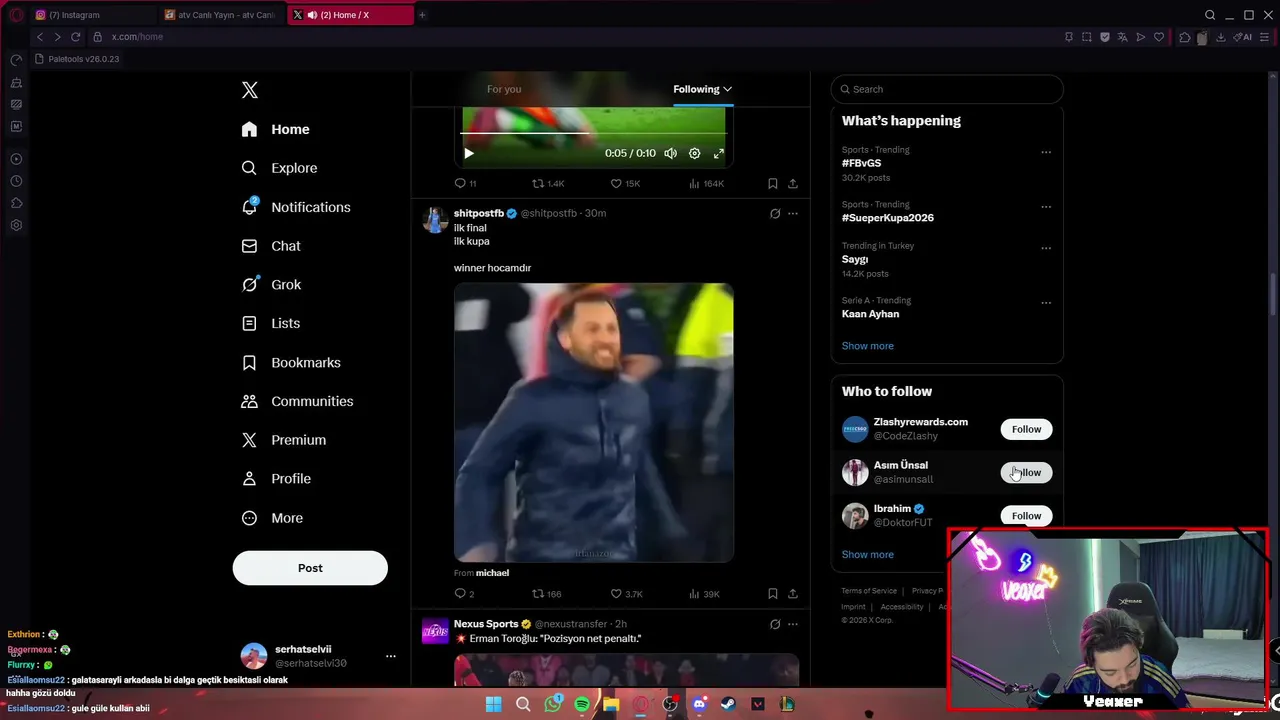Open video settings gear
The image size is (1280, 720).
pyautogui.click(x=695, y=153)
